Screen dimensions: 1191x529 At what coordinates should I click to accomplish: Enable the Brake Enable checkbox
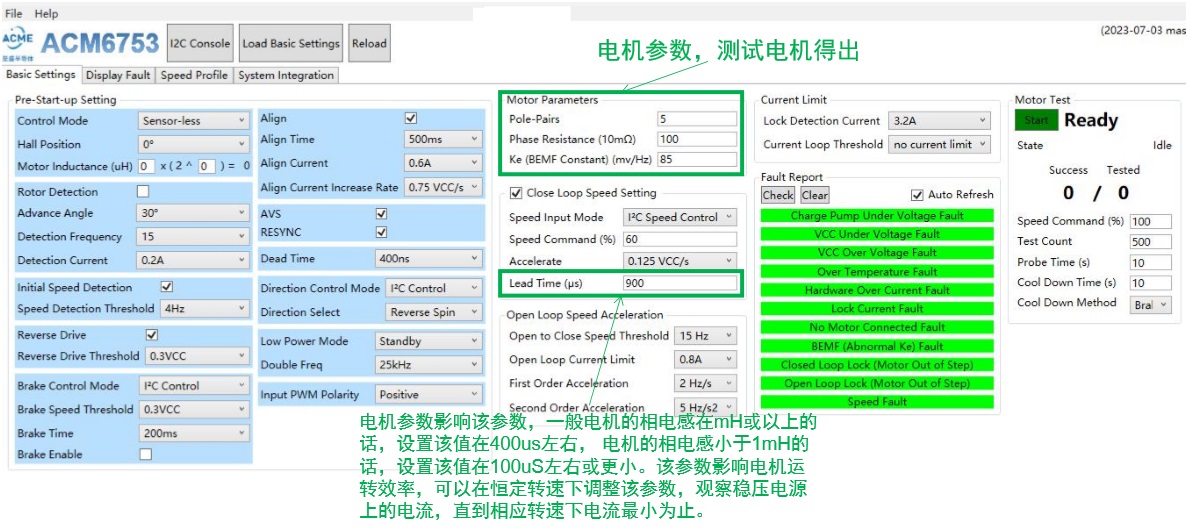point(145,454)
